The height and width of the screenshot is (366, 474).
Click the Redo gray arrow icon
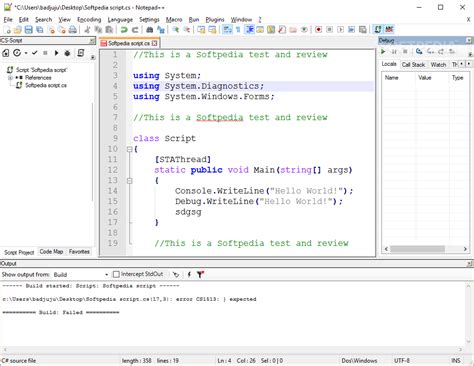click(x=135, y=30)
